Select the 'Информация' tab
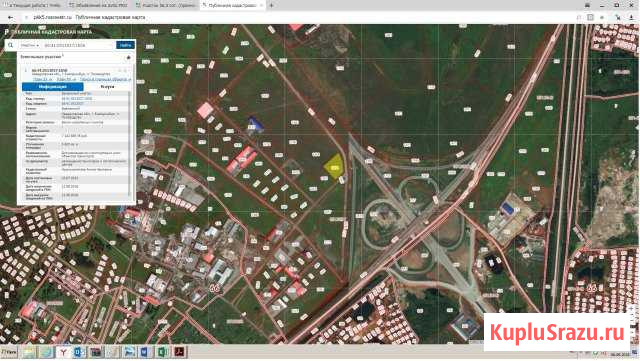 [53, 87]
